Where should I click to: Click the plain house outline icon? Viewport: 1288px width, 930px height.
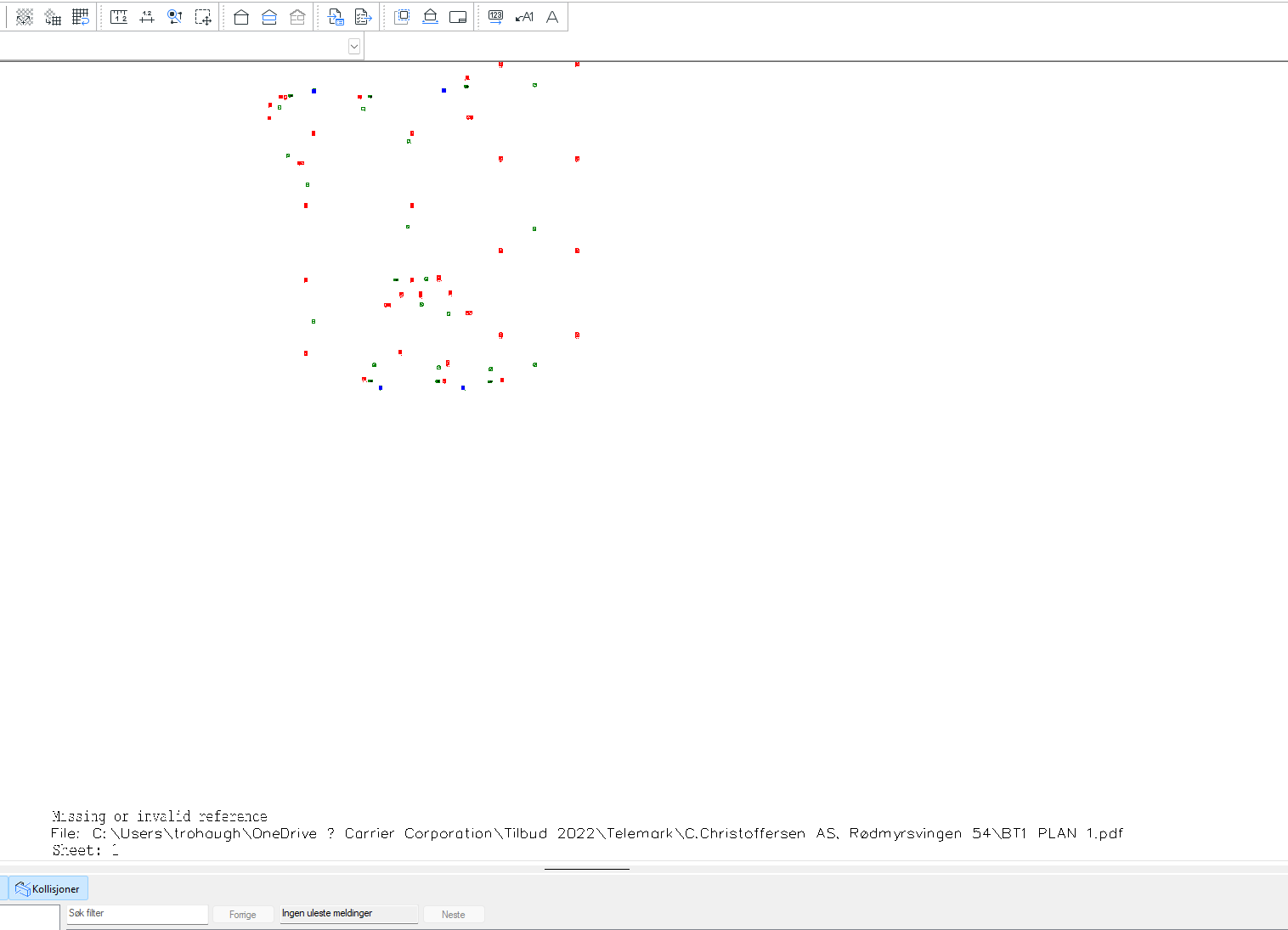click(x=241, y=17)
